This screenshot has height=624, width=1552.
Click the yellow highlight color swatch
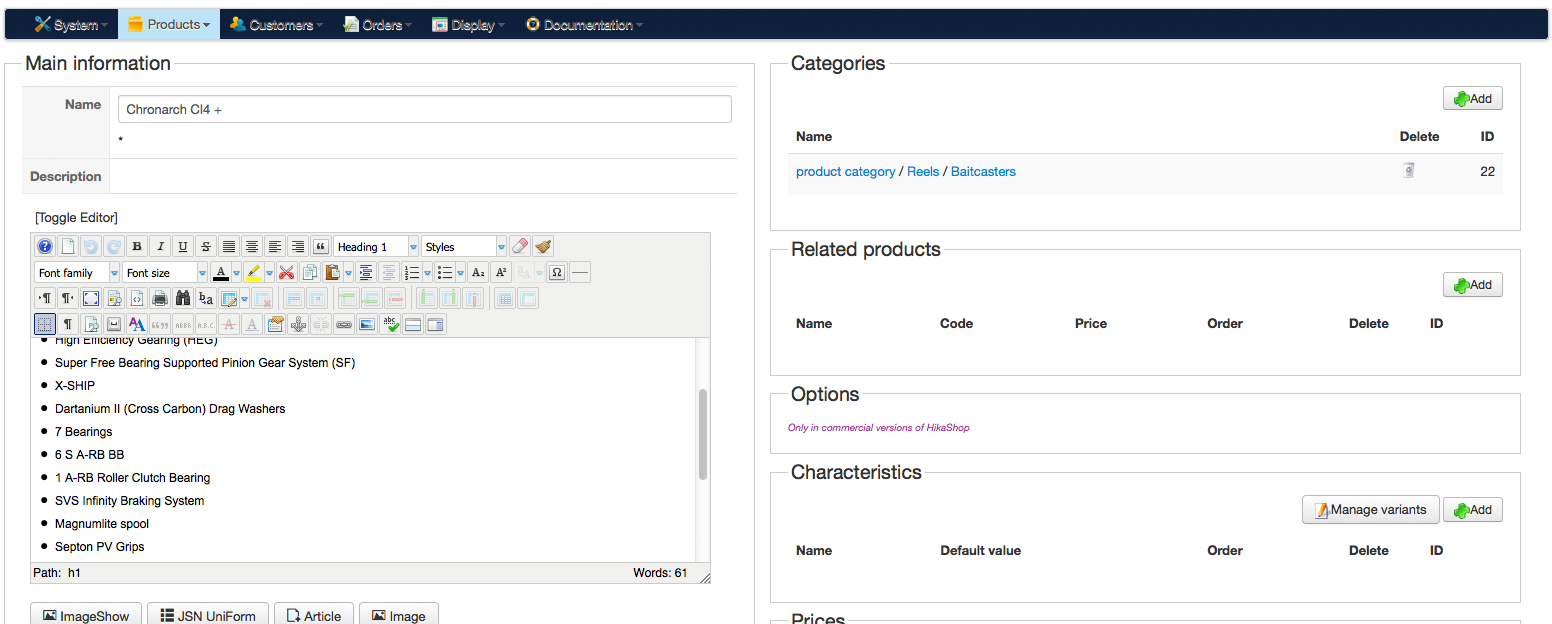254,273
